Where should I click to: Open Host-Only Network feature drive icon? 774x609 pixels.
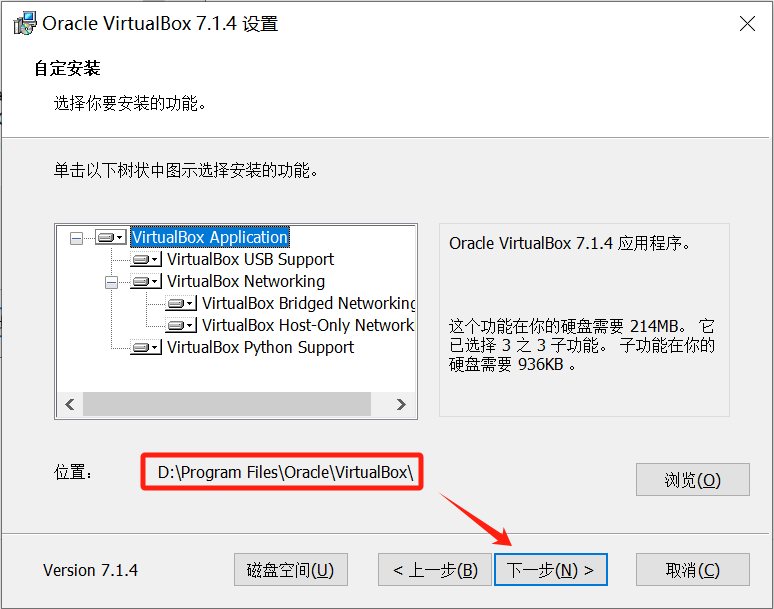[x=181, y=325]
